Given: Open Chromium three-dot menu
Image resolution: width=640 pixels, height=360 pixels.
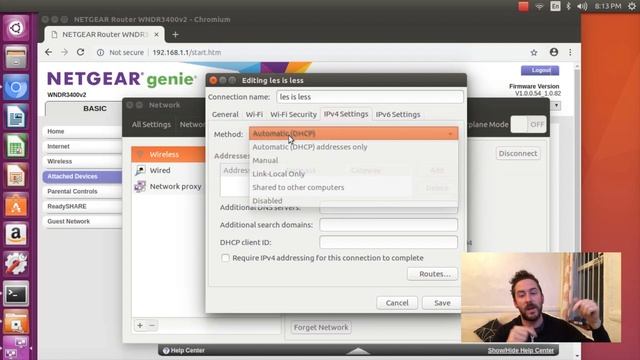Looking at the screenshot, I should click(570, 52).
